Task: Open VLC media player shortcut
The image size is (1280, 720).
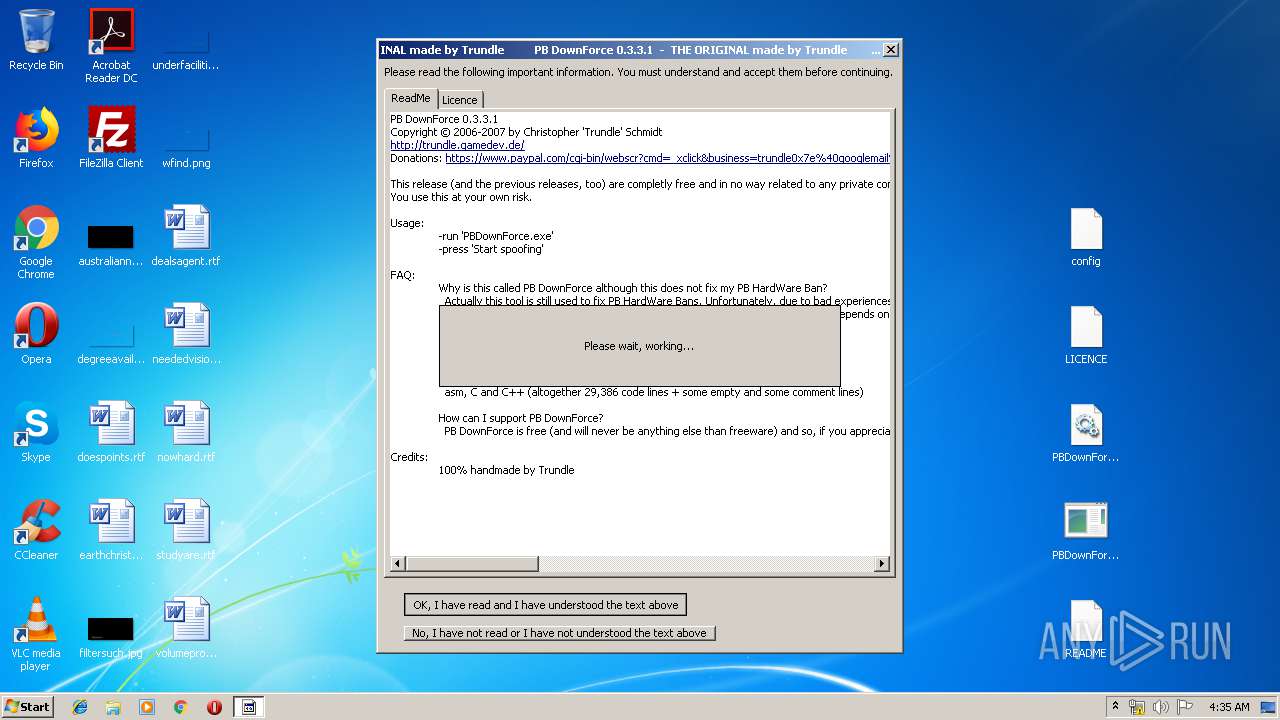Action: [x=36, y=634]
